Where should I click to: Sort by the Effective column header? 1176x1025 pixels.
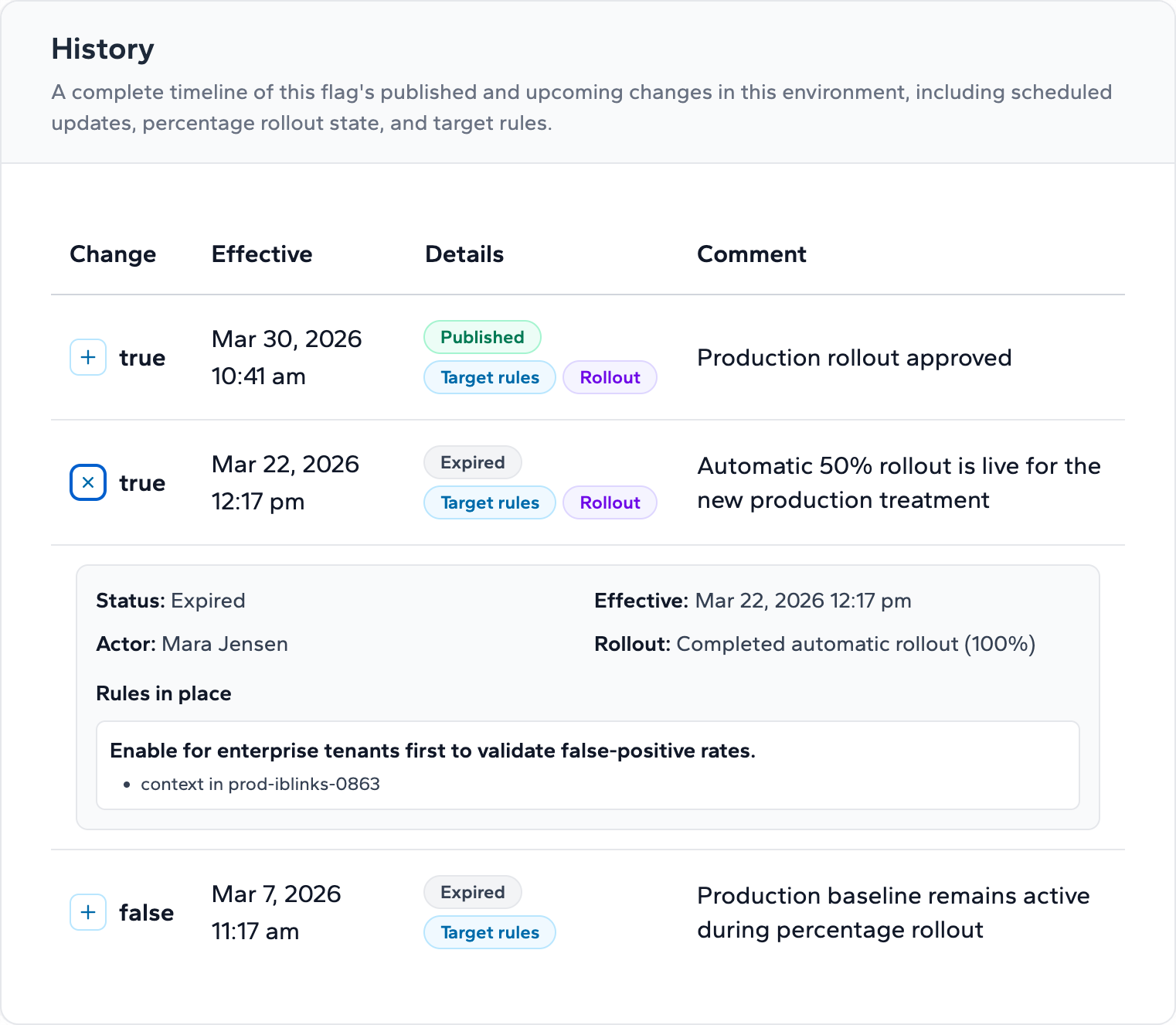[262, 254]
